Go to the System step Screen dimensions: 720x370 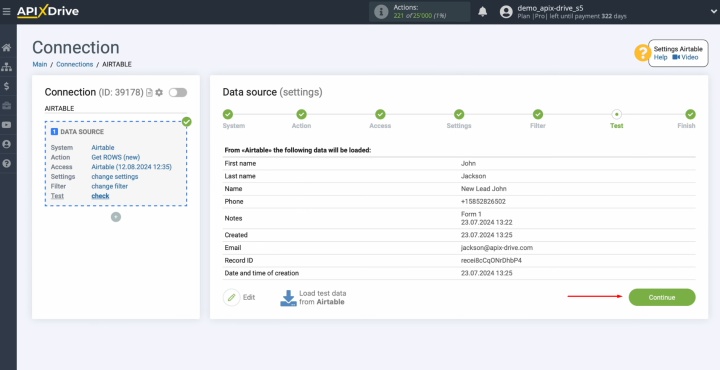tap(228, 114)
